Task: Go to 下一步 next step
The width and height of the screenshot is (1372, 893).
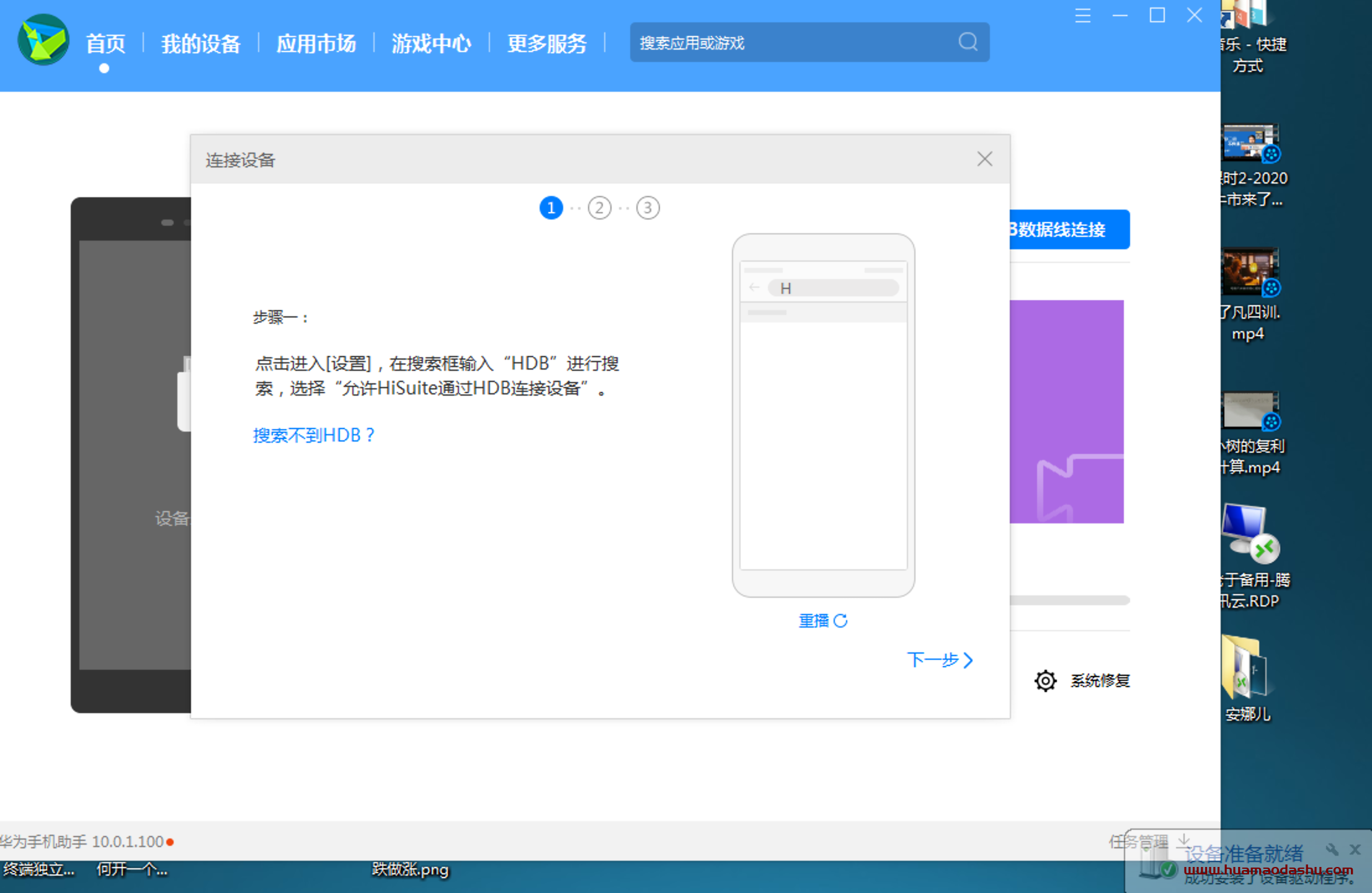Action: (x=940, y=660)
